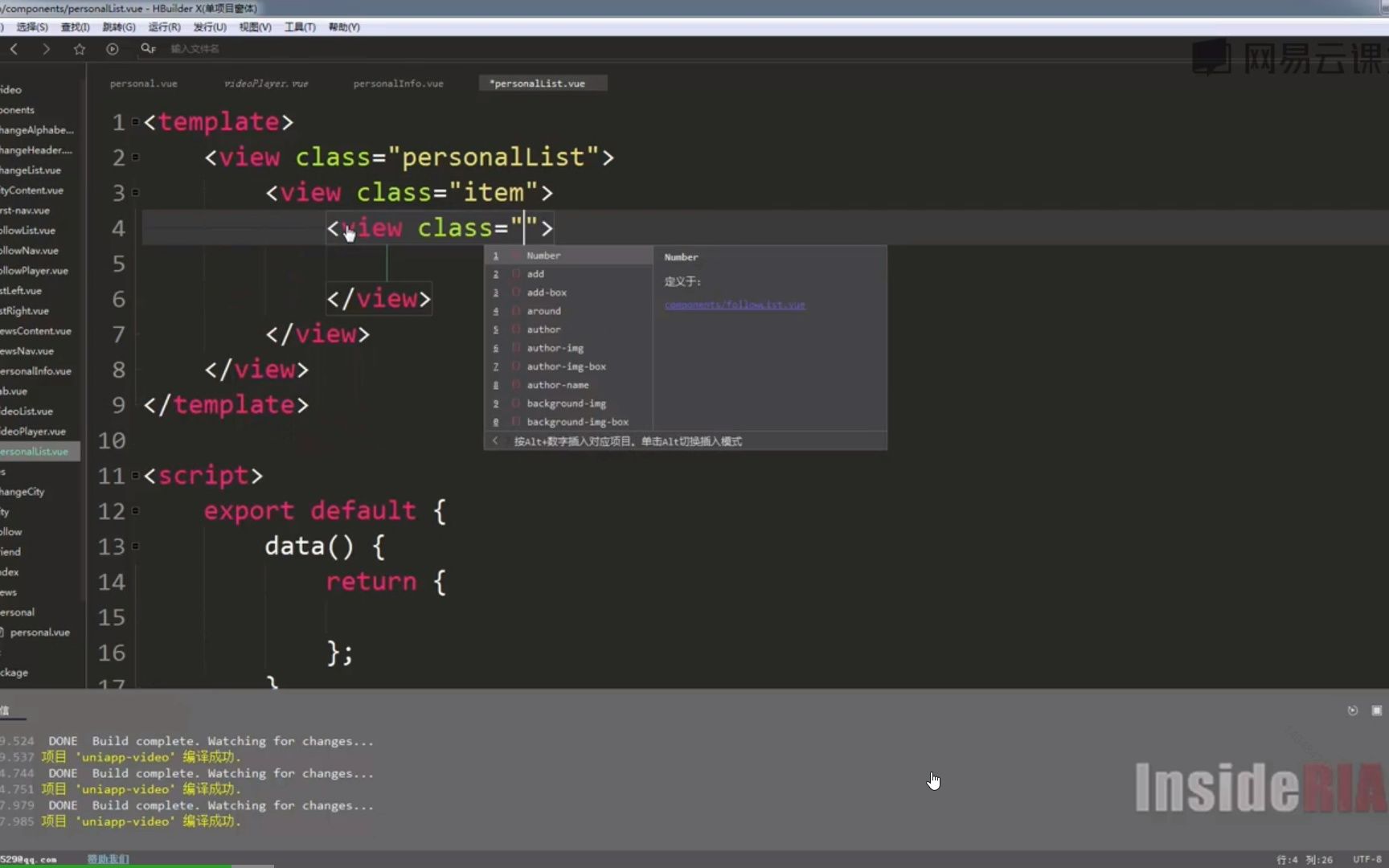Viewport: 1389px width, 868px height.
Task: Open the 发行(U) menu
Action: click(x=210, y=27)
